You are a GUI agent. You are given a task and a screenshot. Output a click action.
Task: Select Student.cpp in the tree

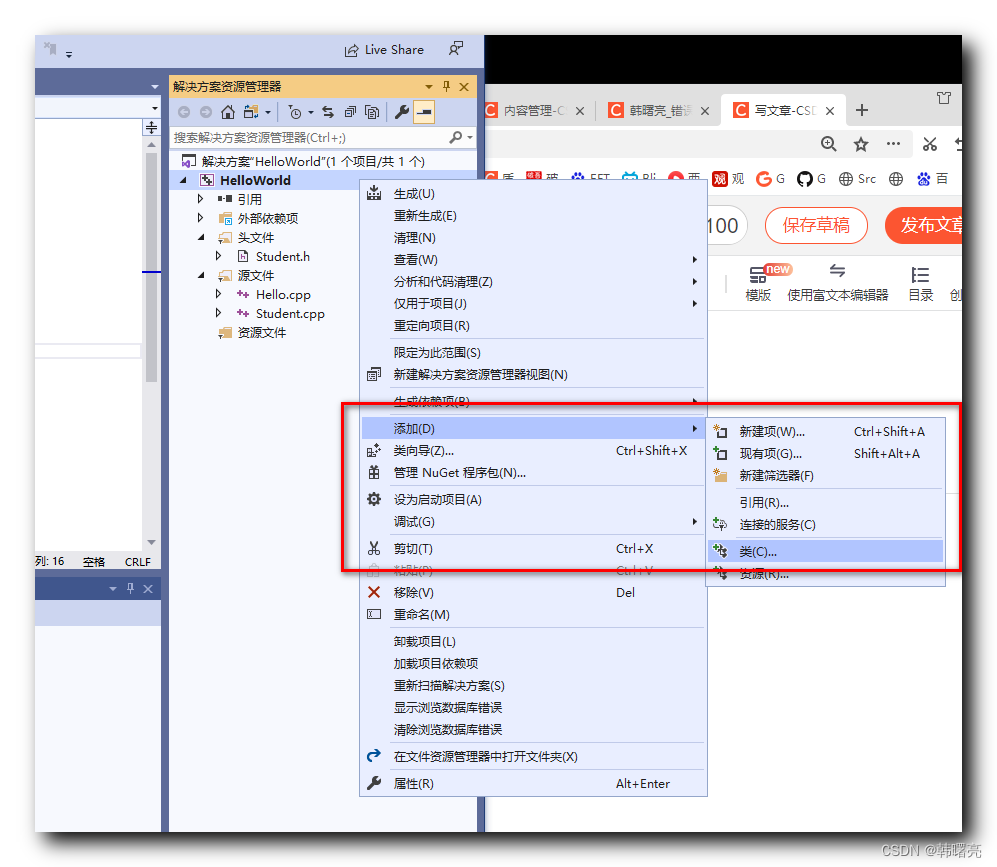coord(290,314)
